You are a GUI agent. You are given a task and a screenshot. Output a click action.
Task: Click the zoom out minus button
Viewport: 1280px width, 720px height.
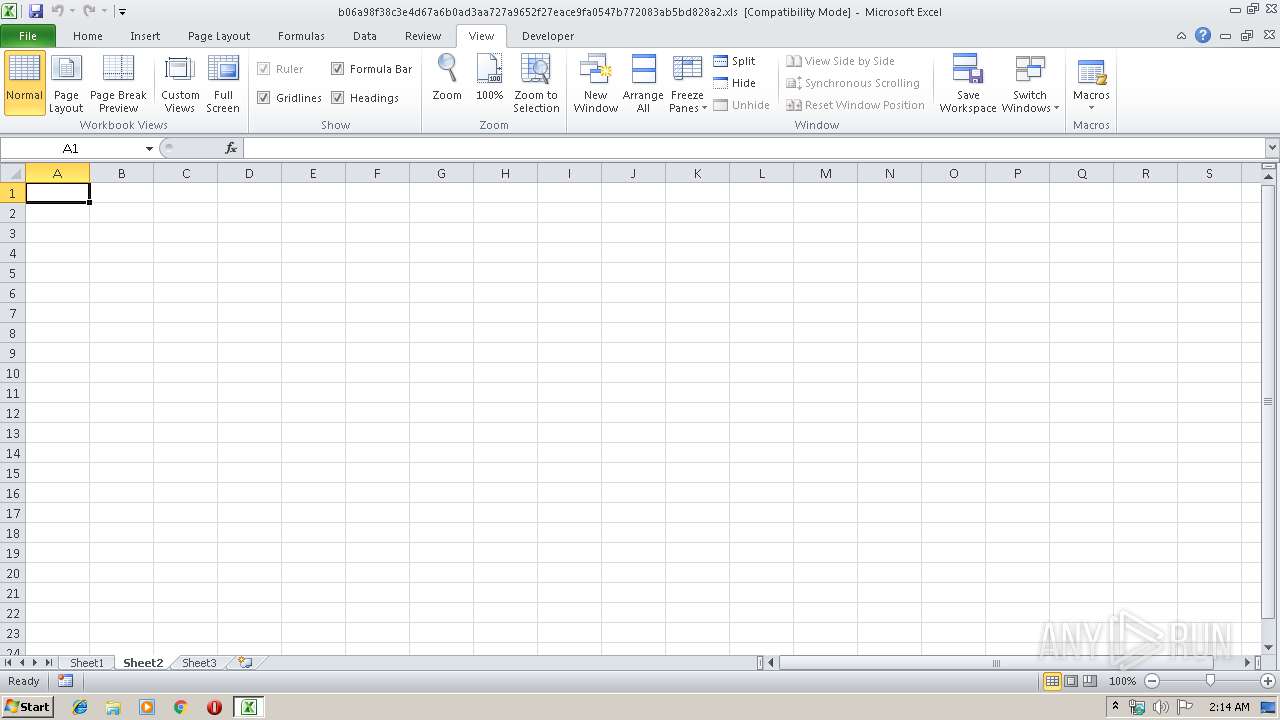pos(1152,681)
